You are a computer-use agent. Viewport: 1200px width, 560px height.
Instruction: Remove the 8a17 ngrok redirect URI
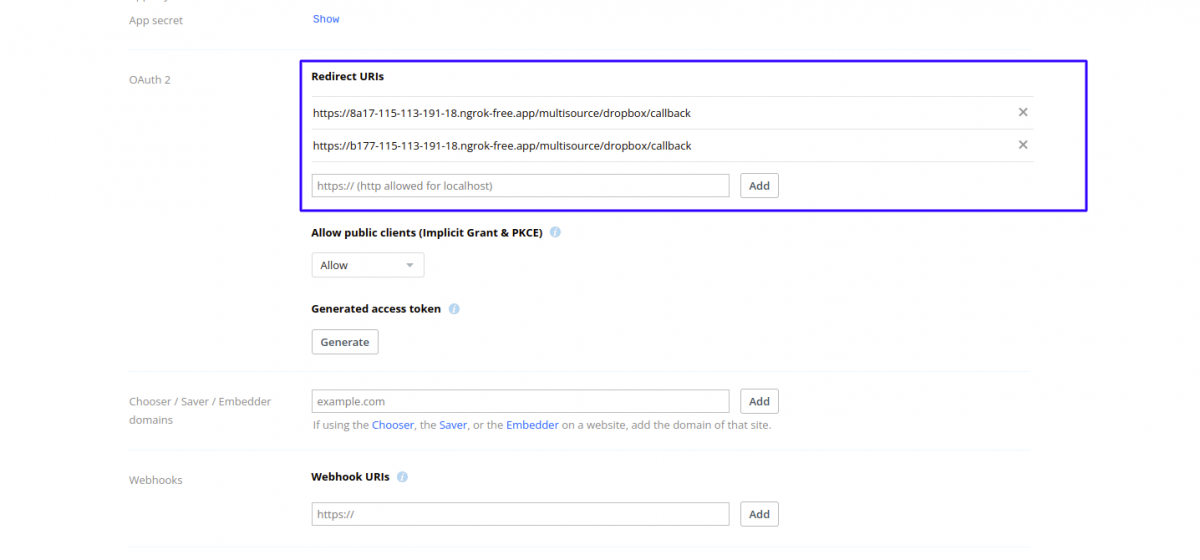1023,113
